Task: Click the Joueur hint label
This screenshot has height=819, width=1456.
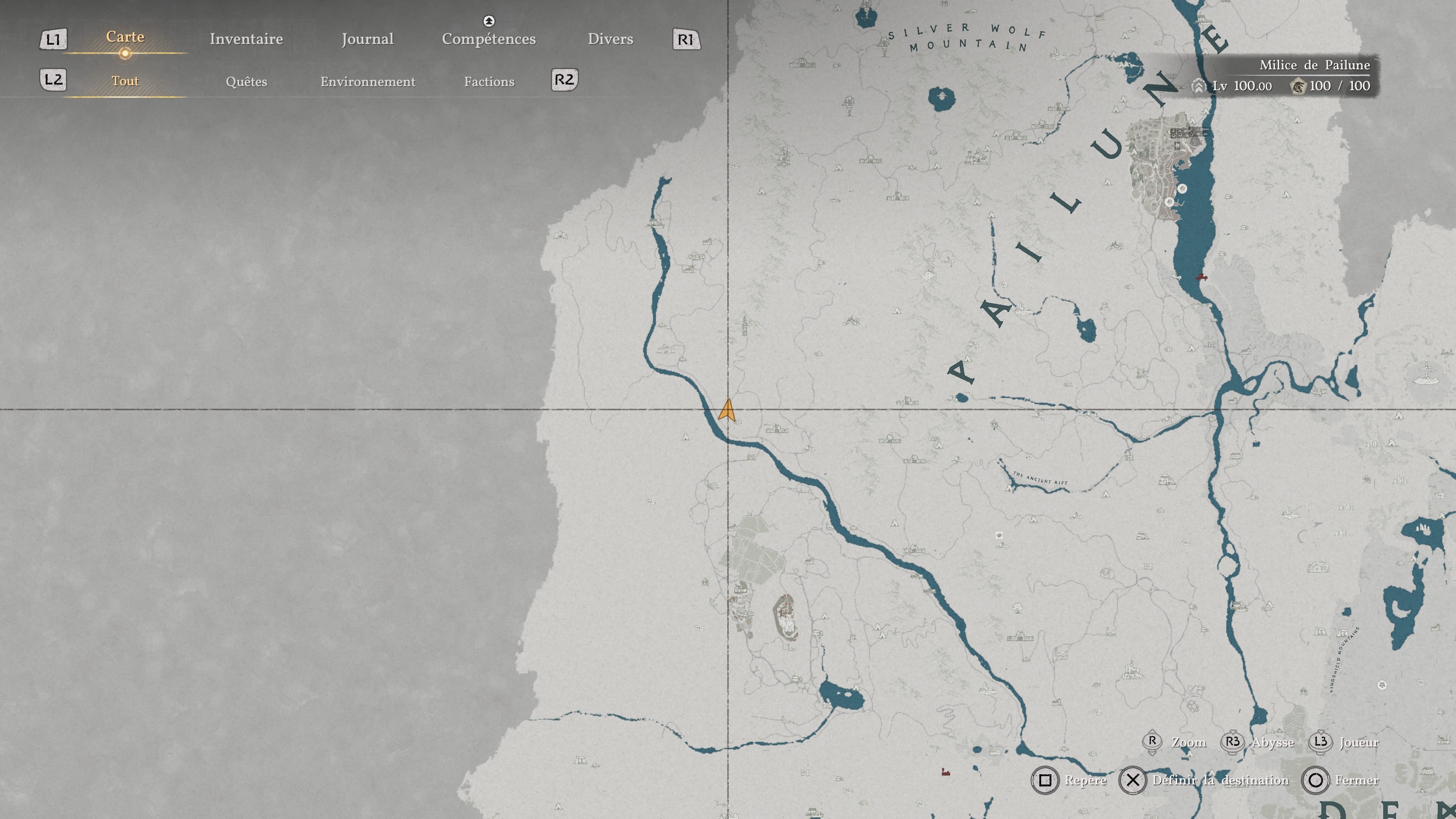Action: [x=1359, y=743]
